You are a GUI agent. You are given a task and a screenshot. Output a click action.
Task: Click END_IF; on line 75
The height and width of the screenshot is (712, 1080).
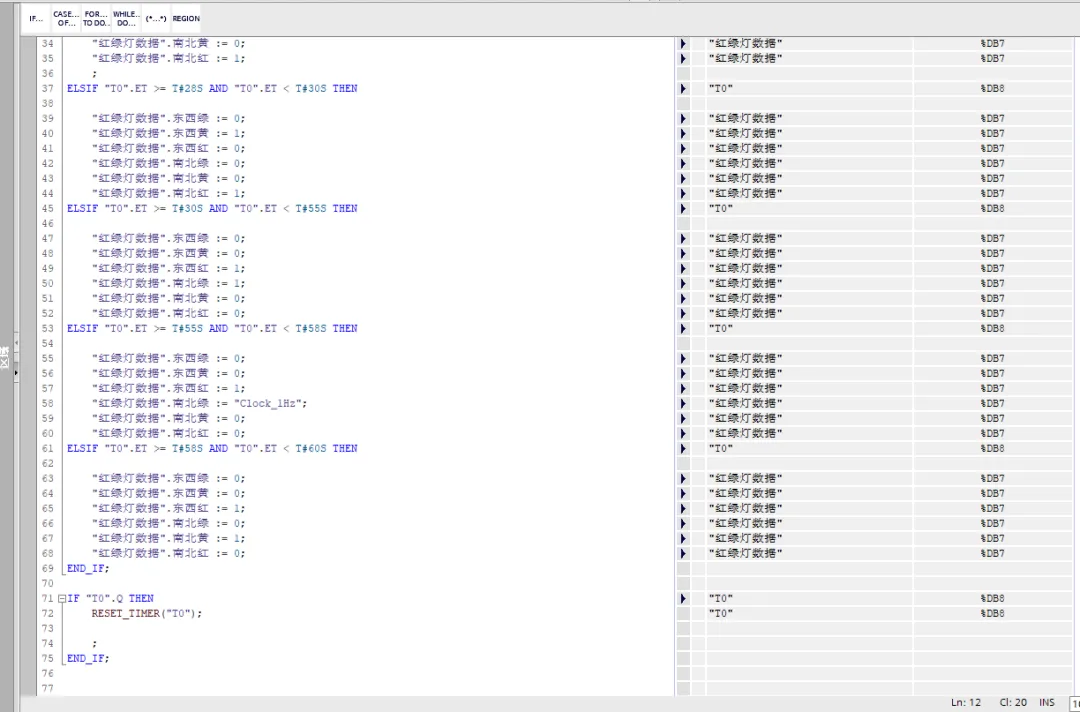point(88,658)
